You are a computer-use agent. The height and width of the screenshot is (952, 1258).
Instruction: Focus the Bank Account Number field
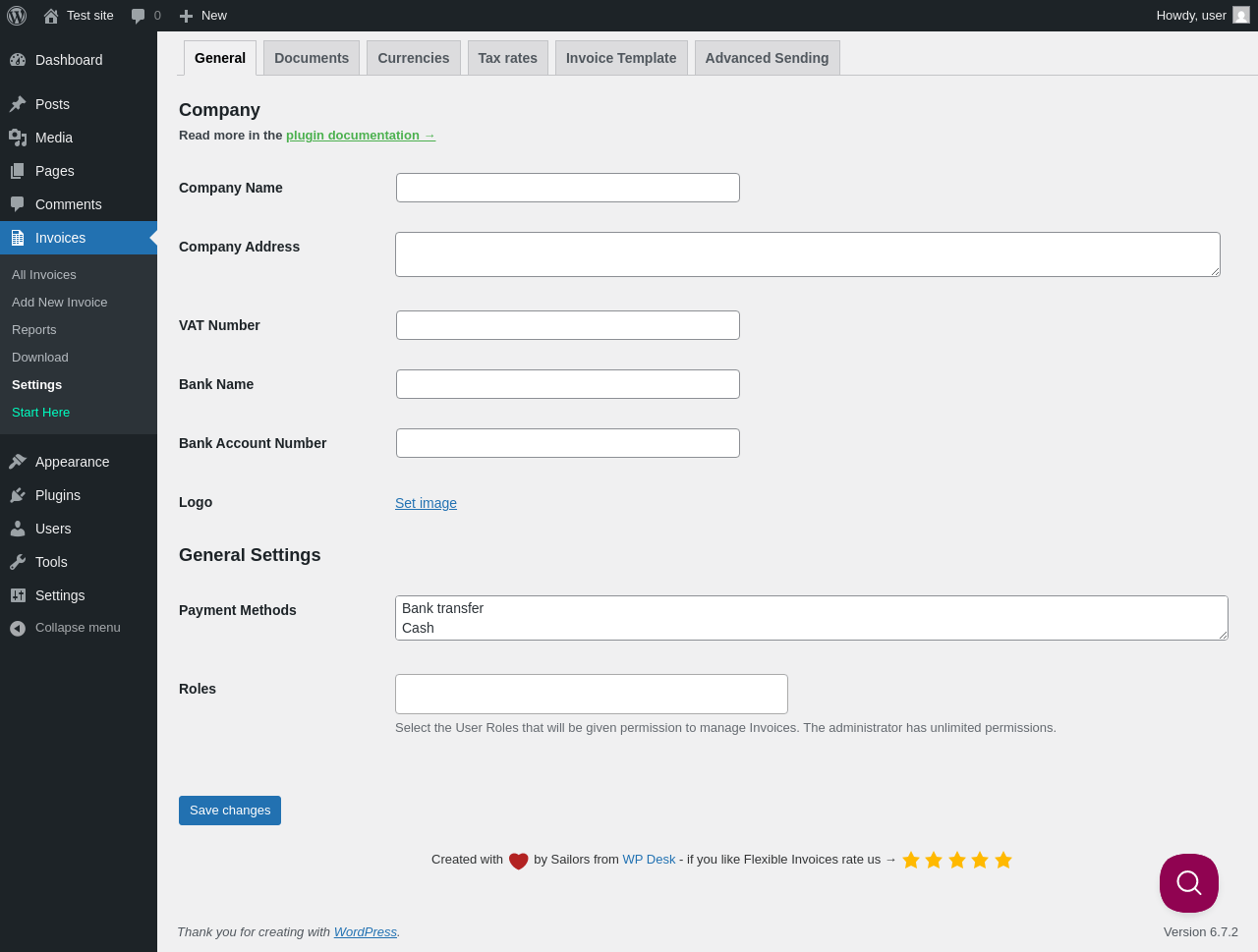(568, 443)
